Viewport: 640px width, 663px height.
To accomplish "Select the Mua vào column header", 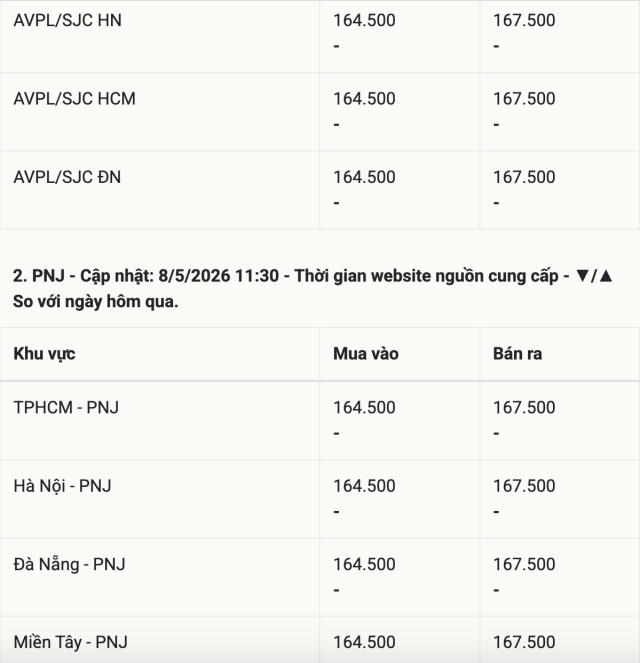I will tap(366, 354).
